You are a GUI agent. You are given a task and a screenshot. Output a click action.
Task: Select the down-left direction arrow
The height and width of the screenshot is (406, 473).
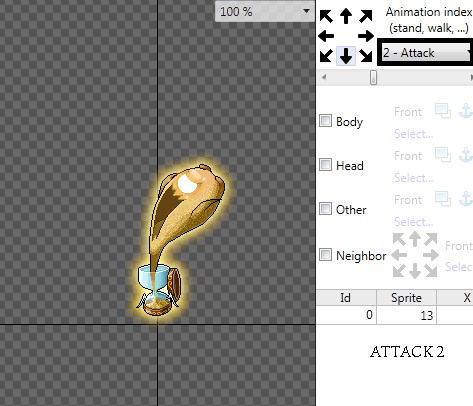(x=326, y=55)
